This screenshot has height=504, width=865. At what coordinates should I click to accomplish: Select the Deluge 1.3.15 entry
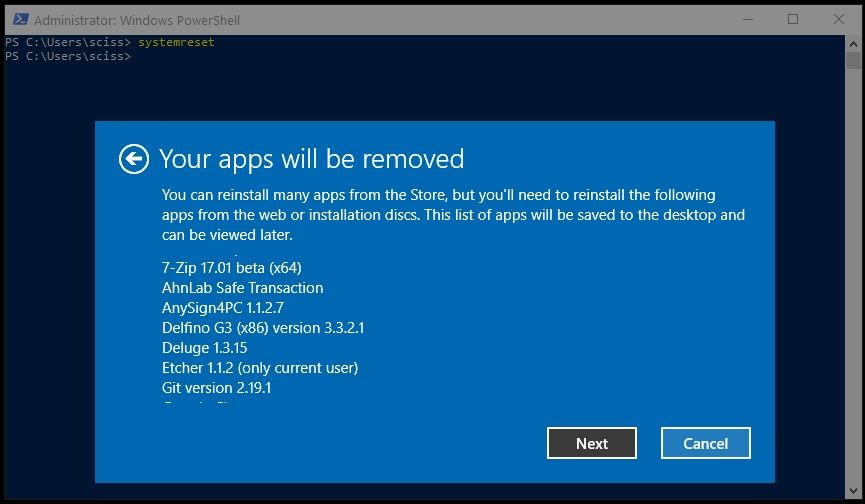click(x=205, y=348)
